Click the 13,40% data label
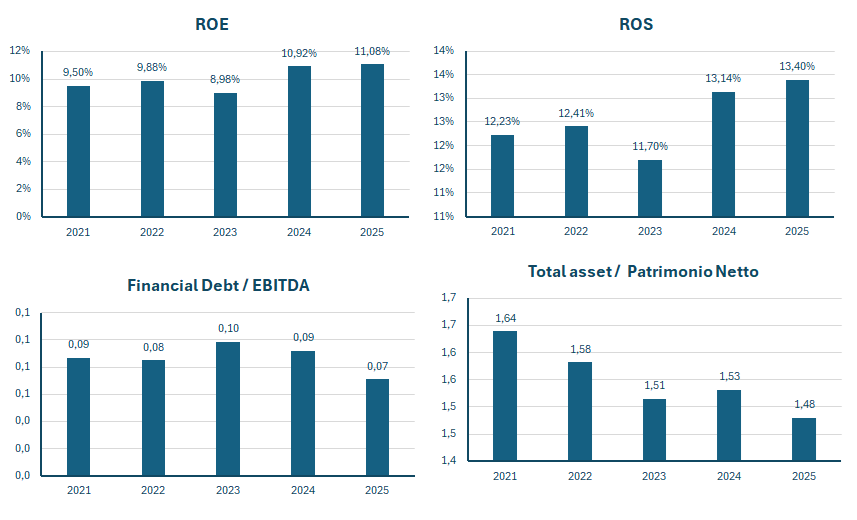 797,66
